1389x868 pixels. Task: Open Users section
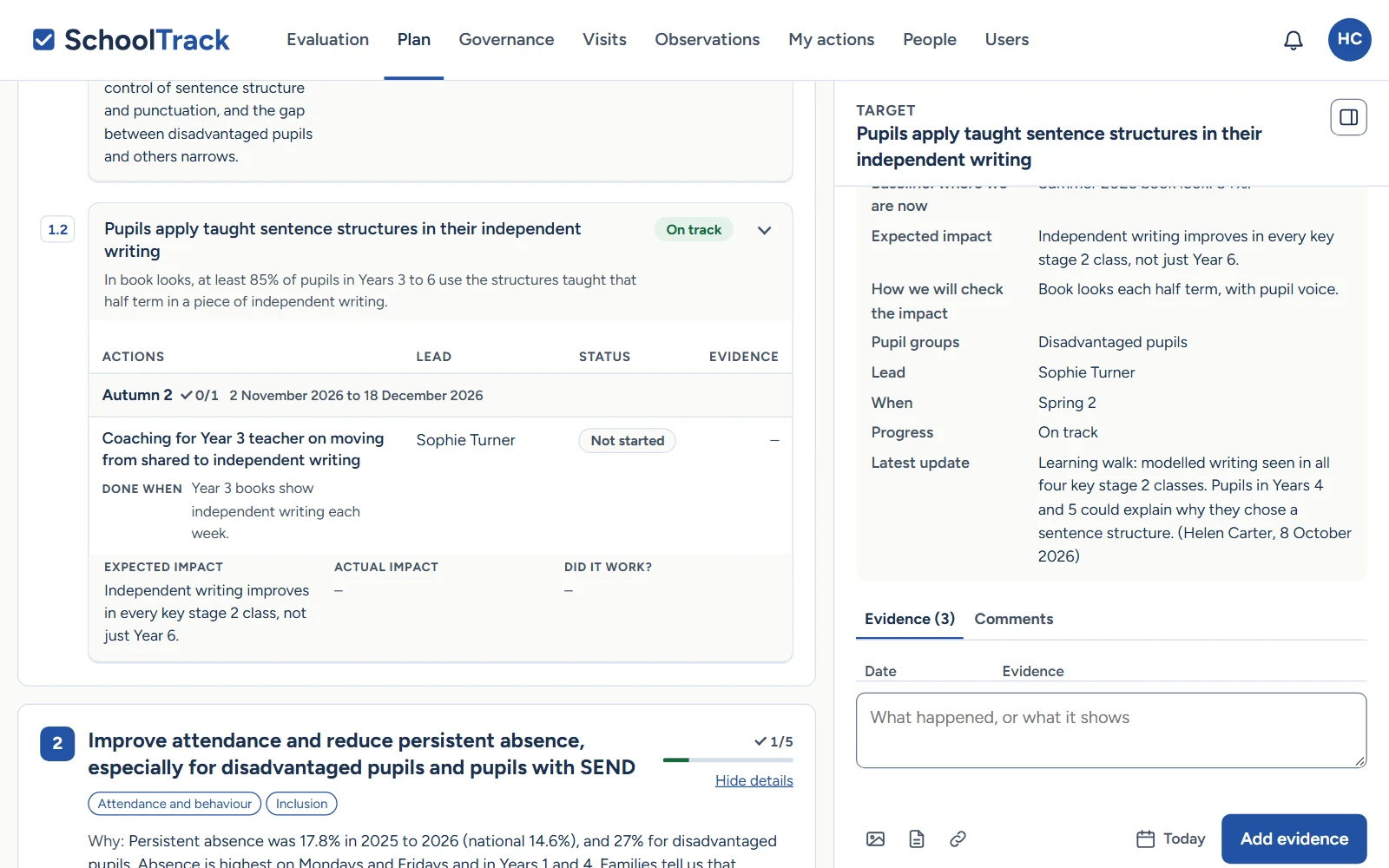point(1006,40)
